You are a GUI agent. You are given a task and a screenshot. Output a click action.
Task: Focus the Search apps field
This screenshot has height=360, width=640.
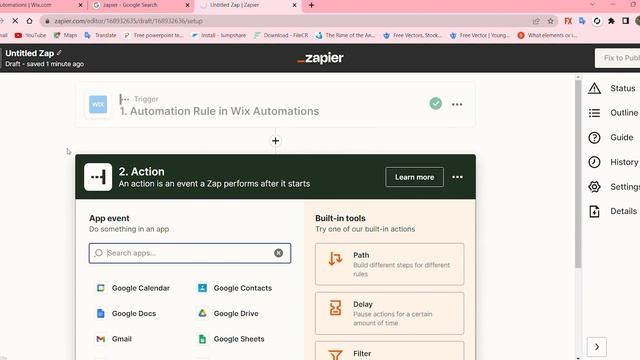tap(190, 253)
